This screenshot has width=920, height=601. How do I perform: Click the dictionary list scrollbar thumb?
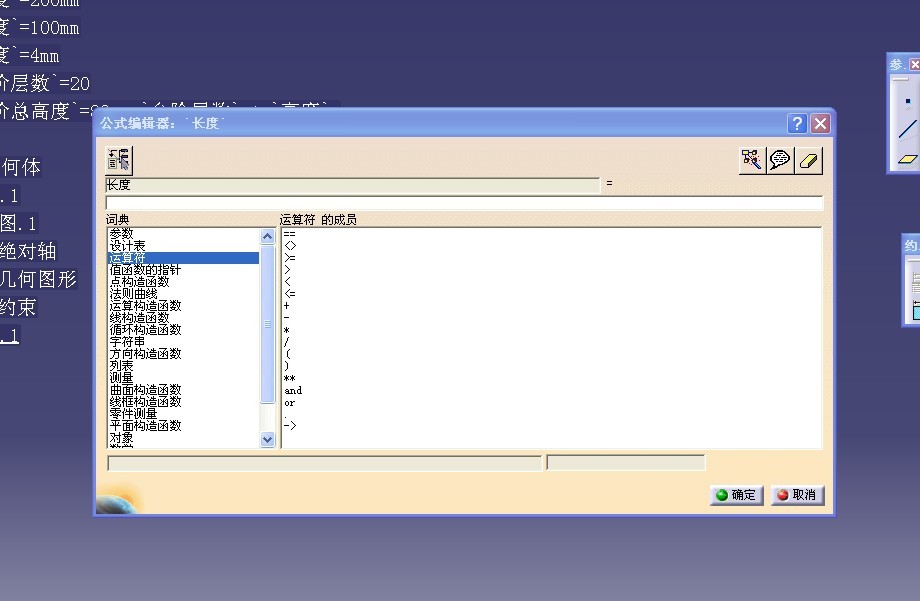(x=268, y=324)
